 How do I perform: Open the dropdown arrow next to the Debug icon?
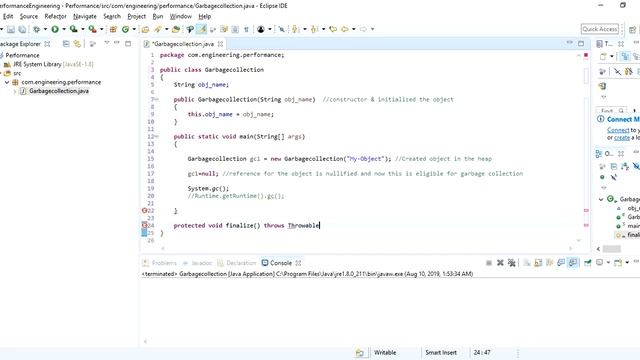pyautogui.click(x=45, y=29)
